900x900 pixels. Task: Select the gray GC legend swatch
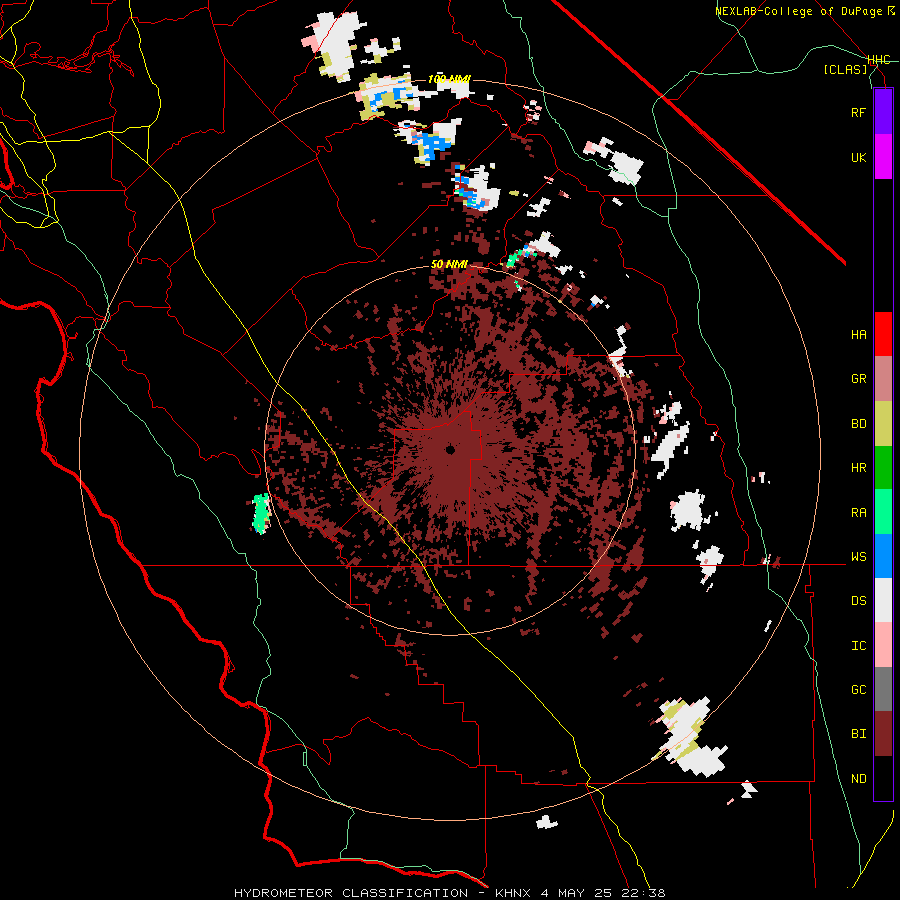[883, 689]
